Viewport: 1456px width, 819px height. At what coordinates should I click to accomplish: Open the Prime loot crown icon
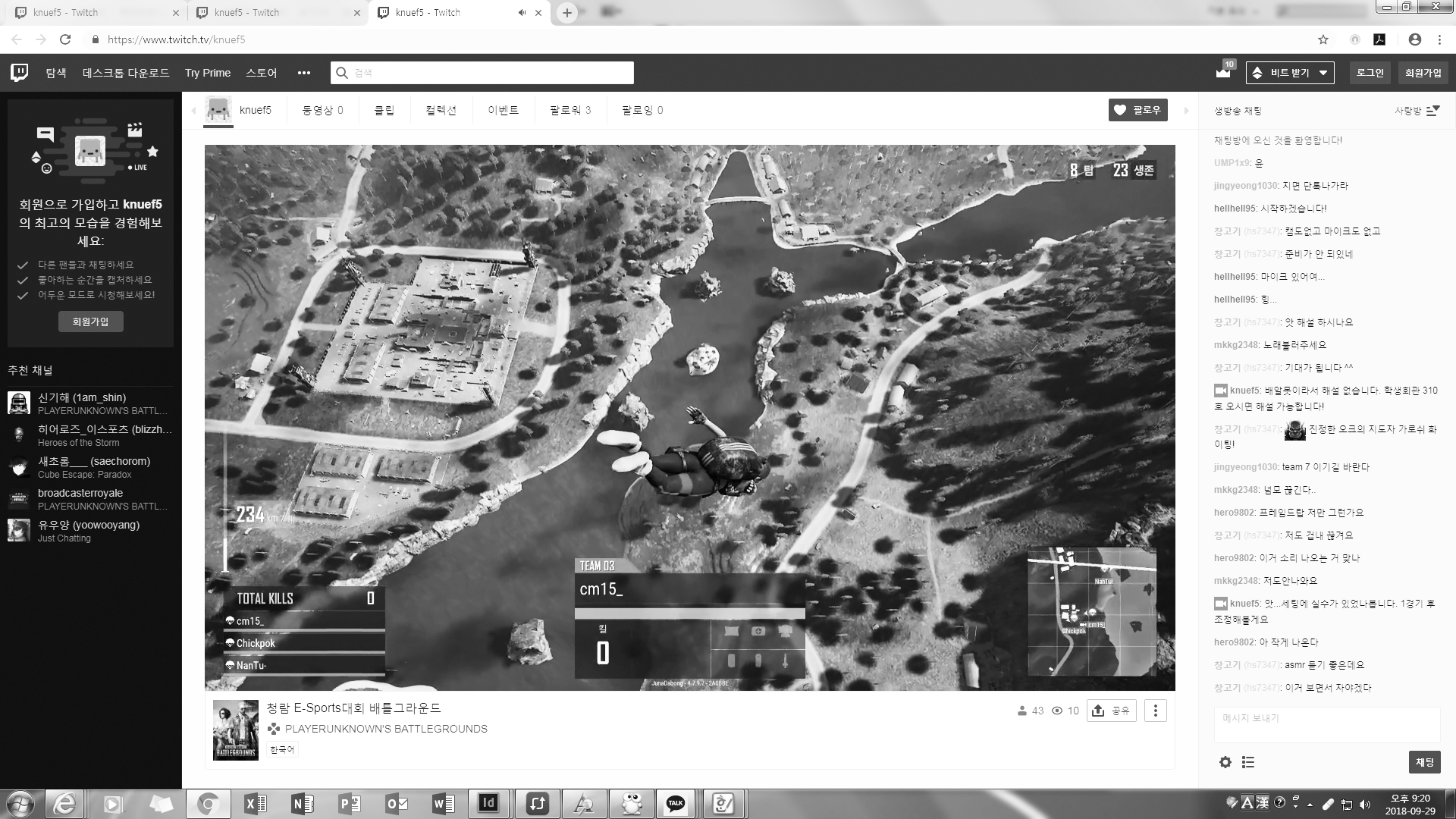[x=1223, y=72]
